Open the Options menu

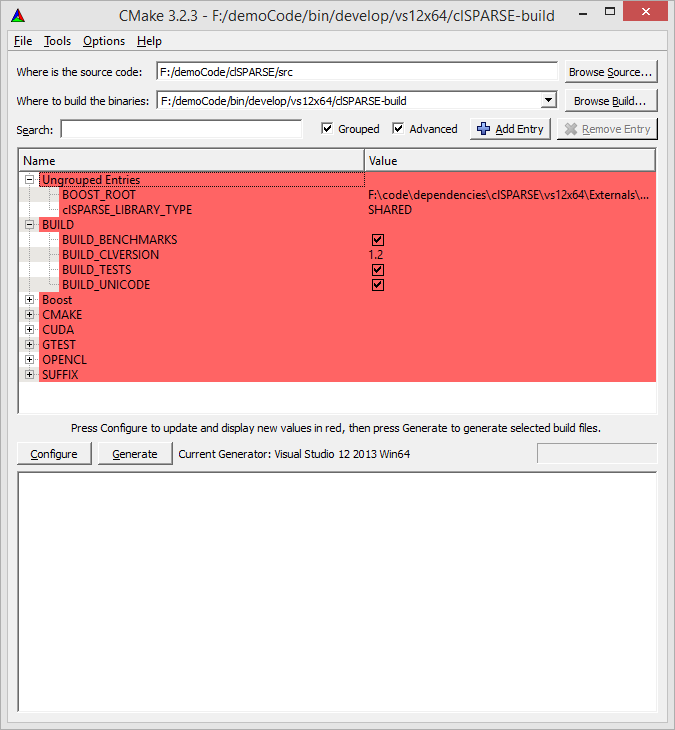pyautogui.click(x=104, y=41)
